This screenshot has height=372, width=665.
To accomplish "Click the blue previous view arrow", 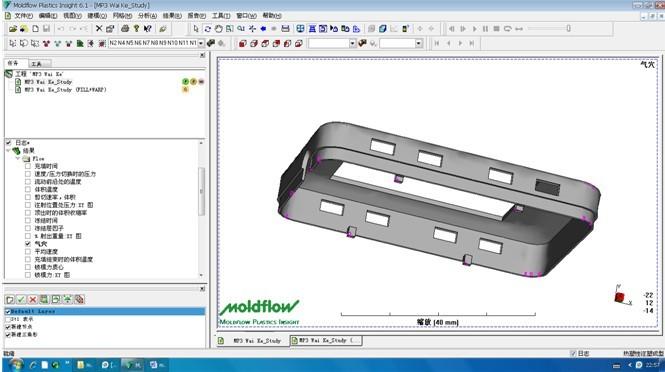I will click(263, 29).
